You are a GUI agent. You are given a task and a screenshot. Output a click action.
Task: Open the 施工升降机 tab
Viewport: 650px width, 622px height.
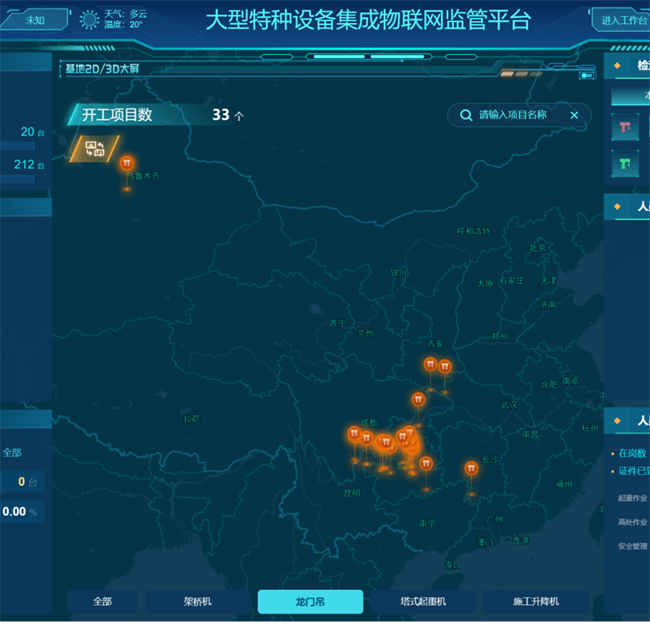(535, 601)
